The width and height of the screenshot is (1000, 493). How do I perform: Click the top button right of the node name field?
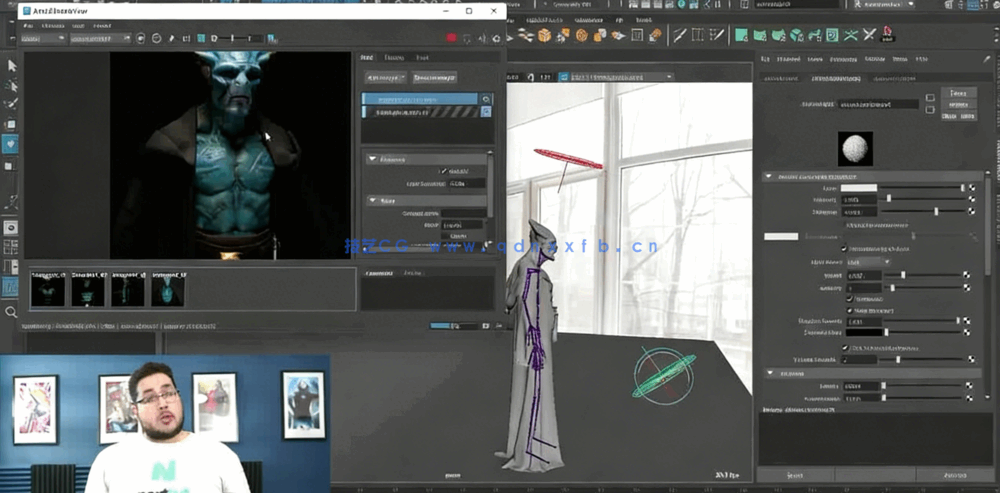pos(957,92)
